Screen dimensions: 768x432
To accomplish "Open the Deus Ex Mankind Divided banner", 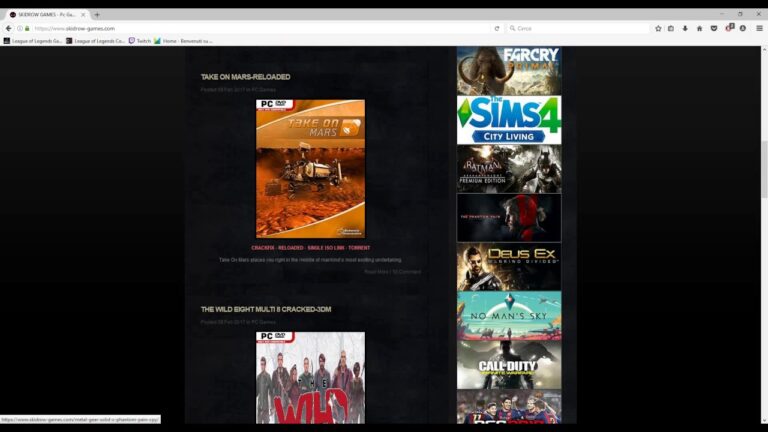I will 509,267.
